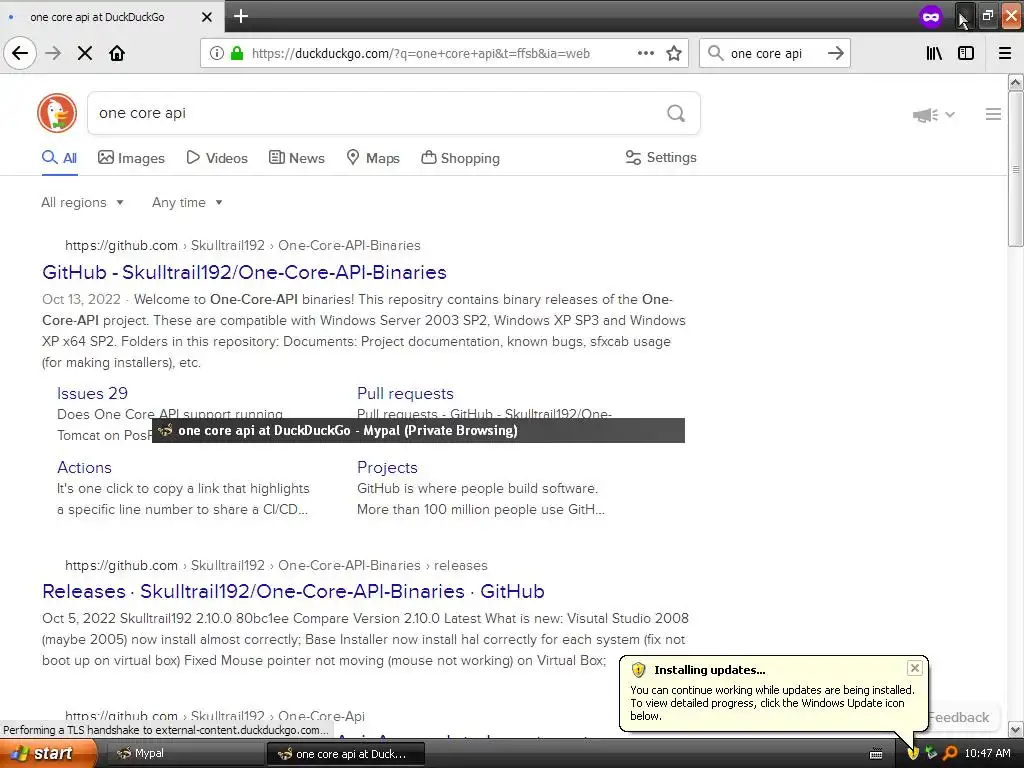
Task: Open a new browser tab
Action: tap(240, 16)
